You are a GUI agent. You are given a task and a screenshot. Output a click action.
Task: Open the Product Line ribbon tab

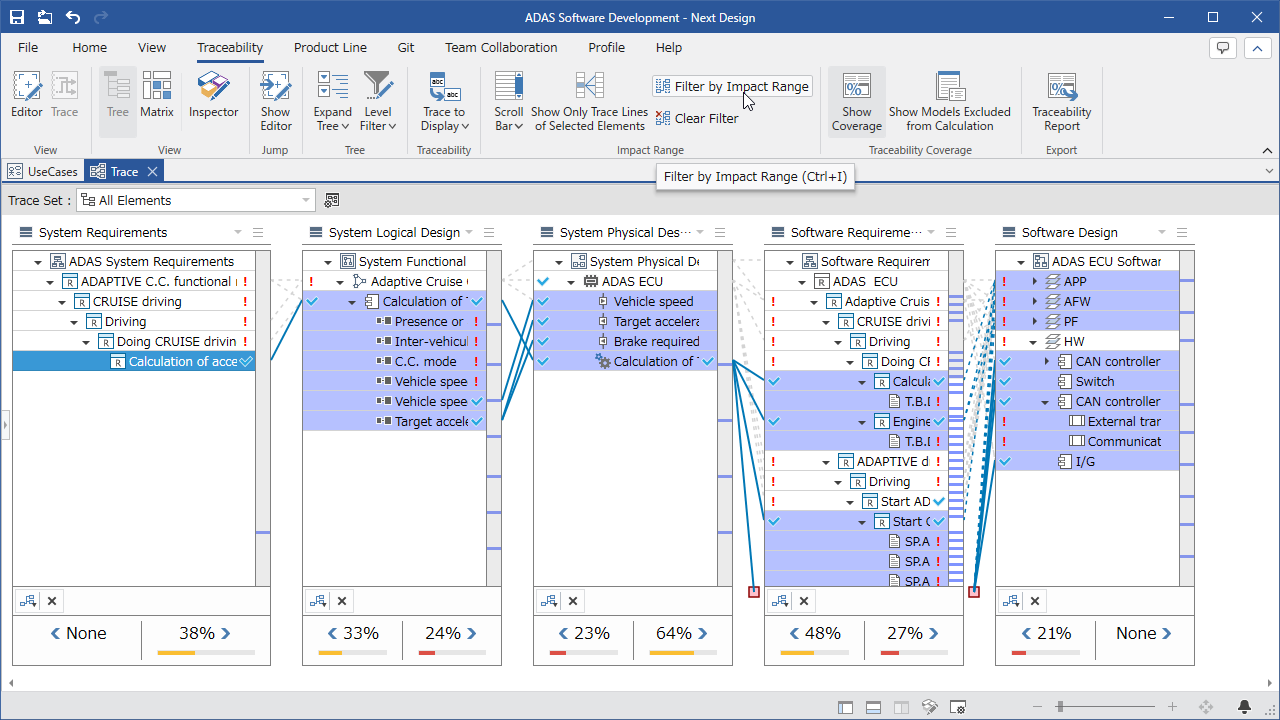pos(330,47)
